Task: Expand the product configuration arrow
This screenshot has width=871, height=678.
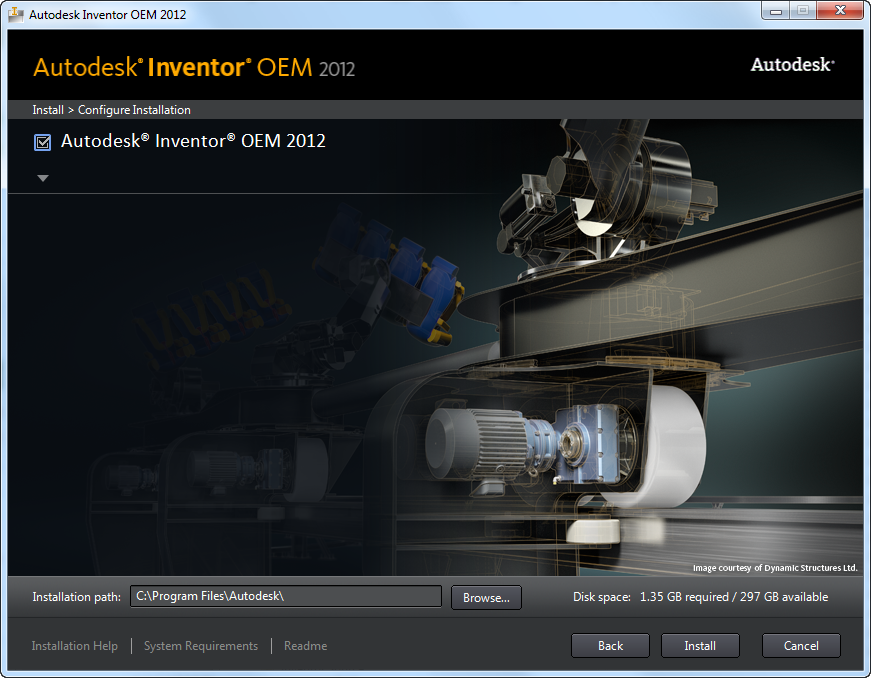Action: click(x=43, y=178)
